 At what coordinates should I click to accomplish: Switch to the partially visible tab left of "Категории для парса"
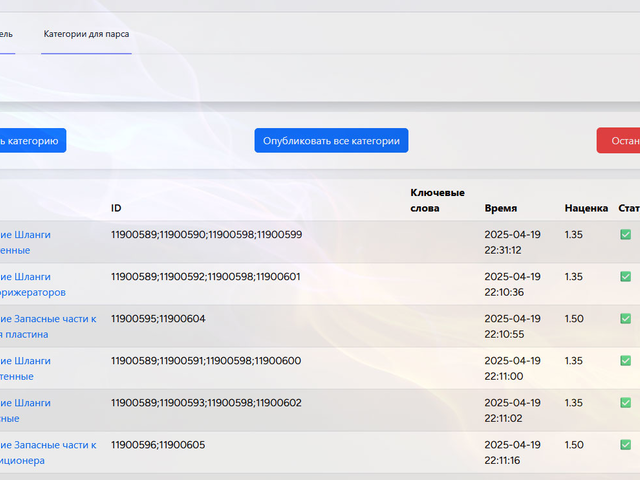(x=6, y=34)
